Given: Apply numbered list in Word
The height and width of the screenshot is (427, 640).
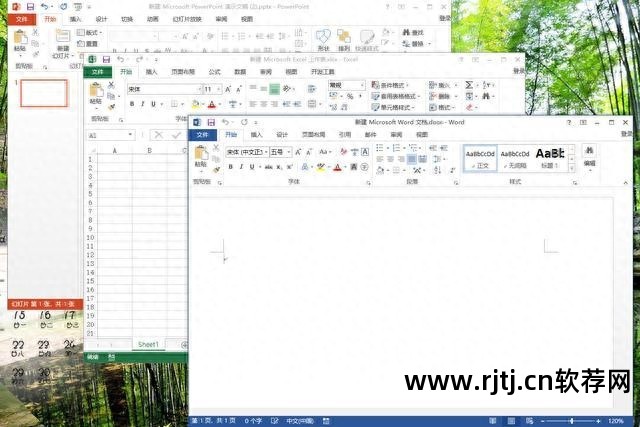Looking at the screenshot, I should coord(396,148).
